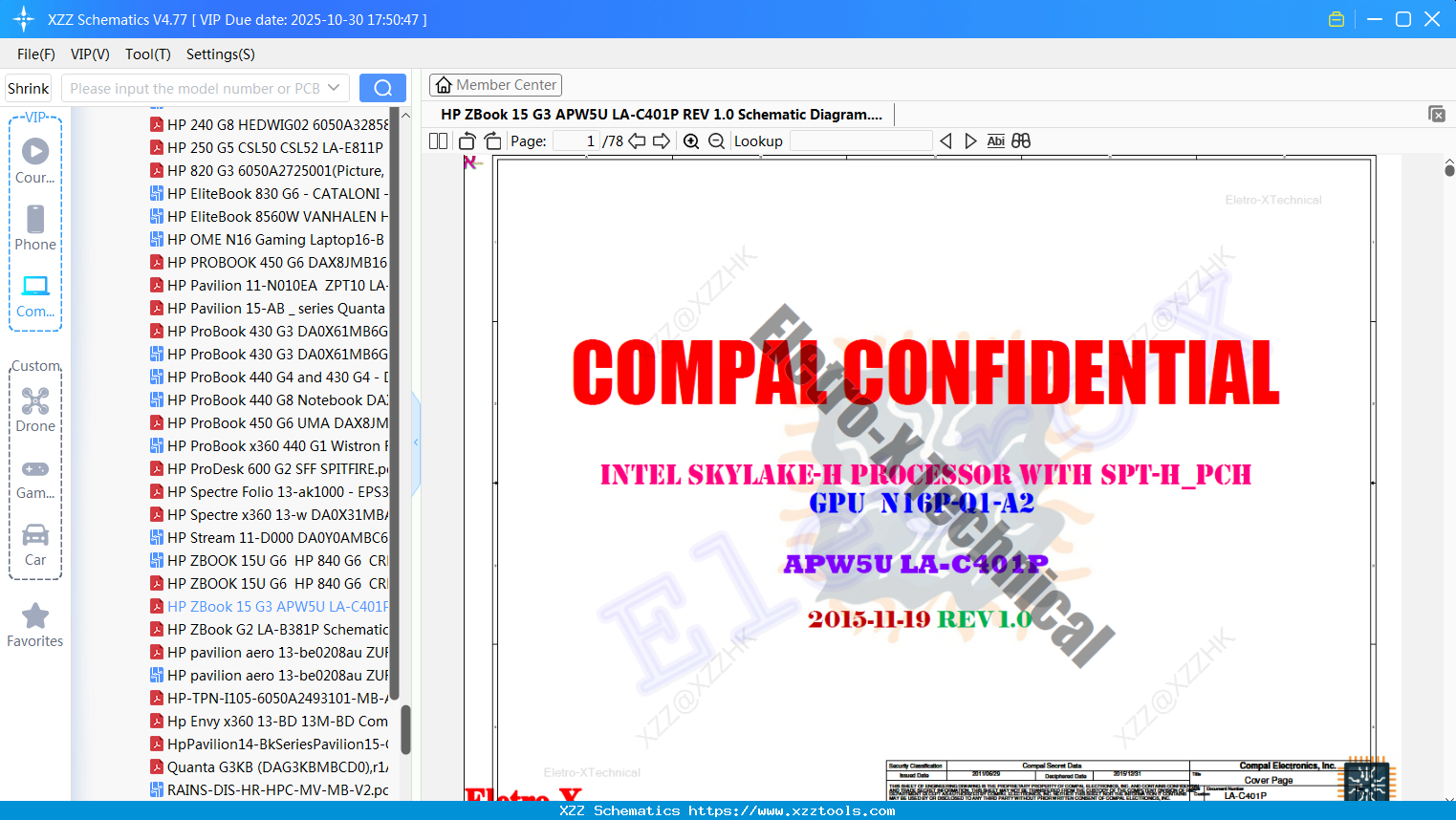The image size is (1456, 820).
Task: Open HP EliteBook 830 G6 CATALONI file
Action: tap(270, 193)
